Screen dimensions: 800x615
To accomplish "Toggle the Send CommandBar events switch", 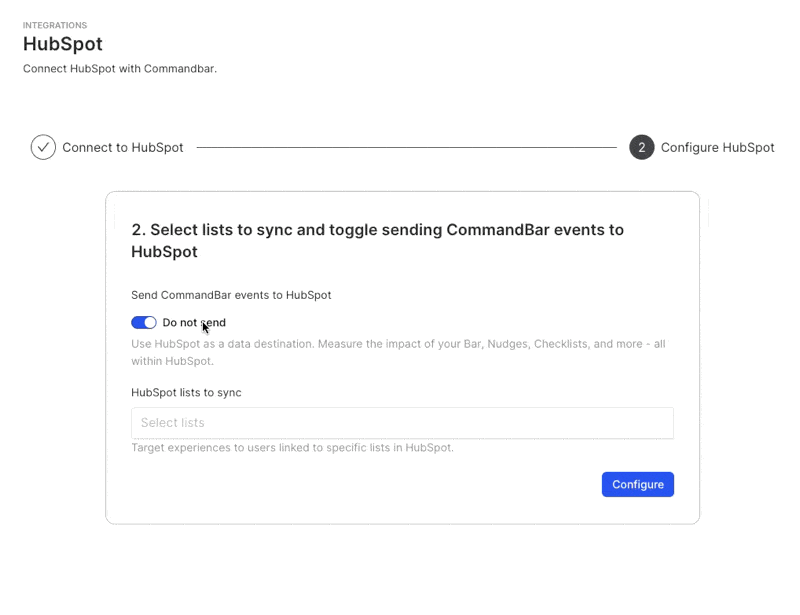I will pyautogui.click(x=144, y=323).
